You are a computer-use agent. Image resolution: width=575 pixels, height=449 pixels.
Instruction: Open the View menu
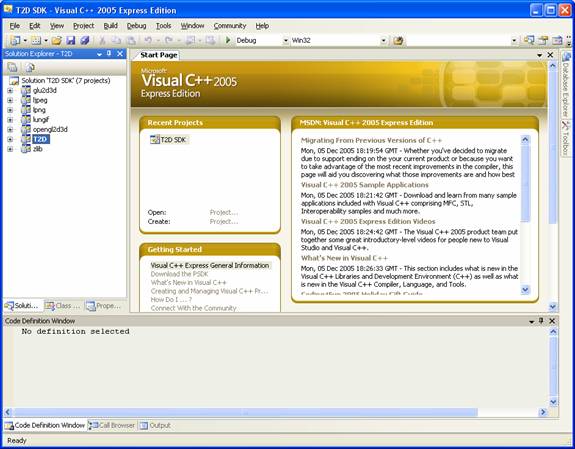[x=57, y=26]
